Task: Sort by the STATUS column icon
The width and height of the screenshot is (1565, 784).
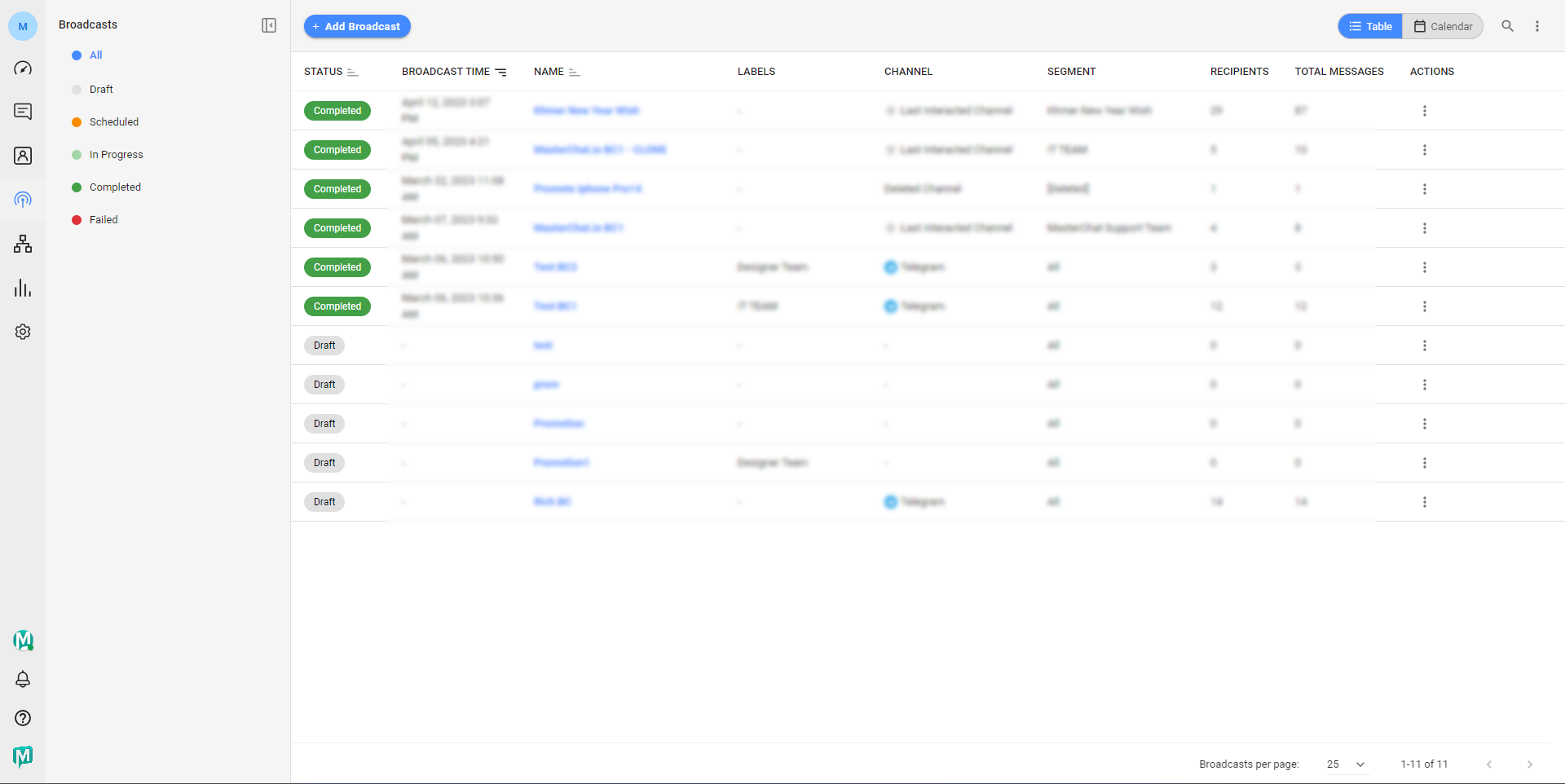Action: (352, 73)
